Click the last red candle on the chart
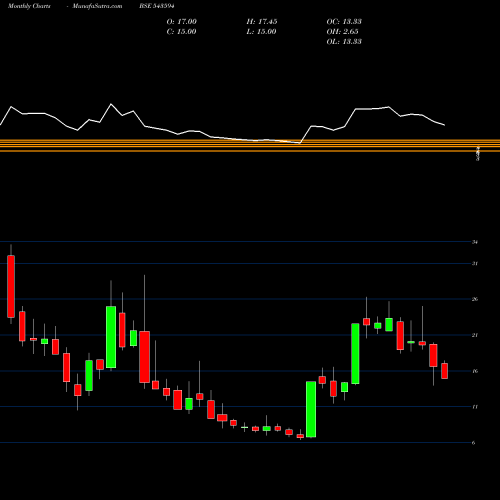This screenshot has height=500, width=500. pyautogui.click(x=444, y=371)
